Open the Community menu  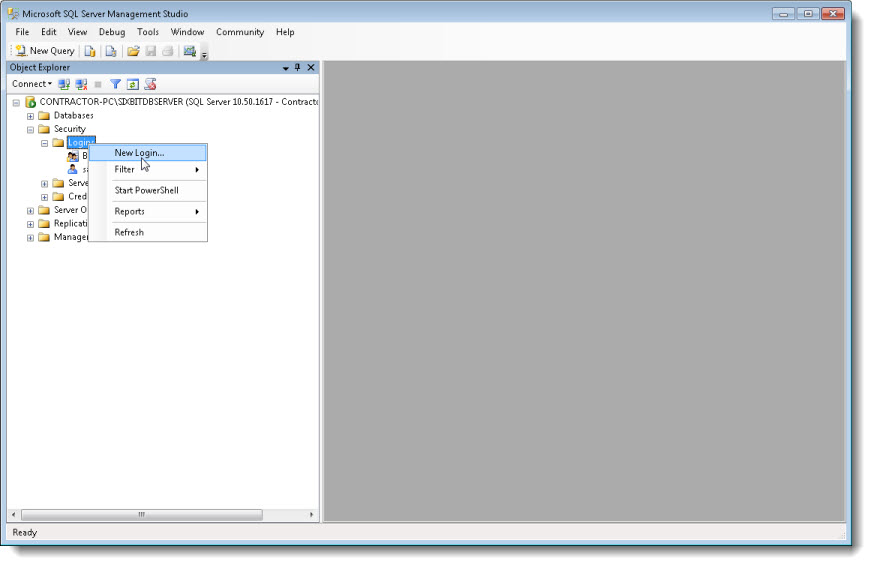(240, 32)
